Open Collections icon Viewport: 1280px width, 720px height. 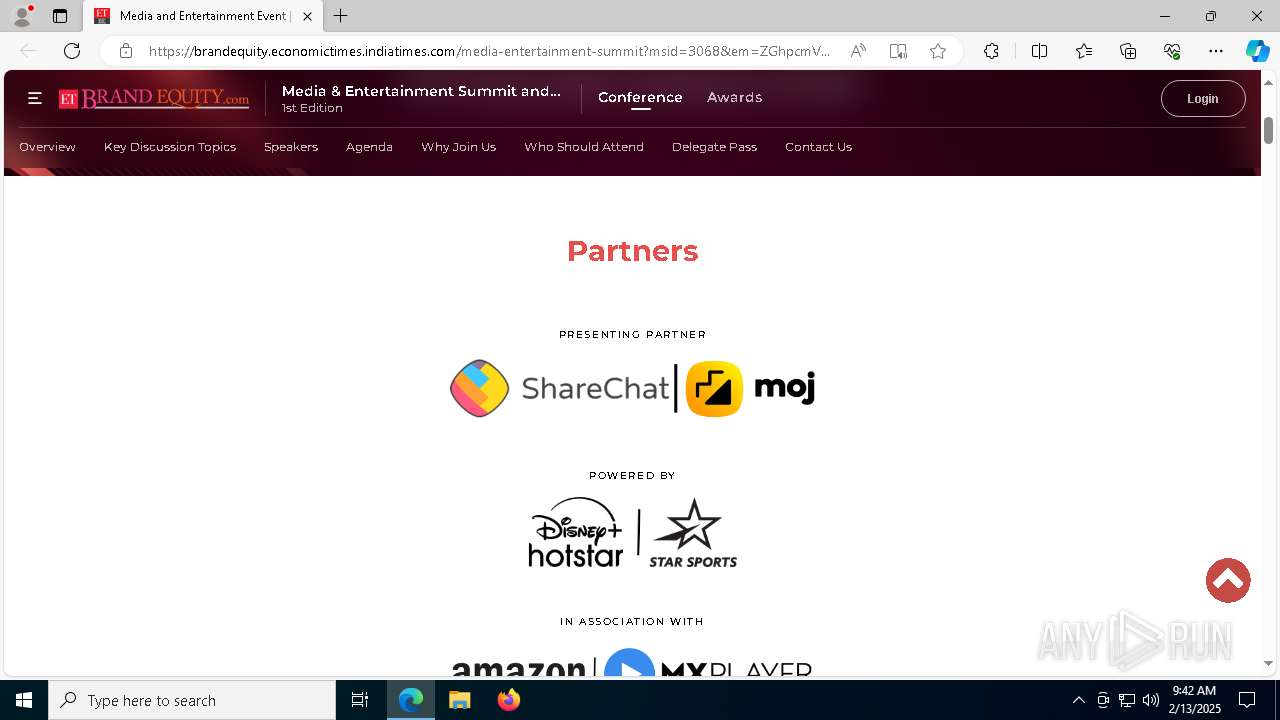point(1128,51)
